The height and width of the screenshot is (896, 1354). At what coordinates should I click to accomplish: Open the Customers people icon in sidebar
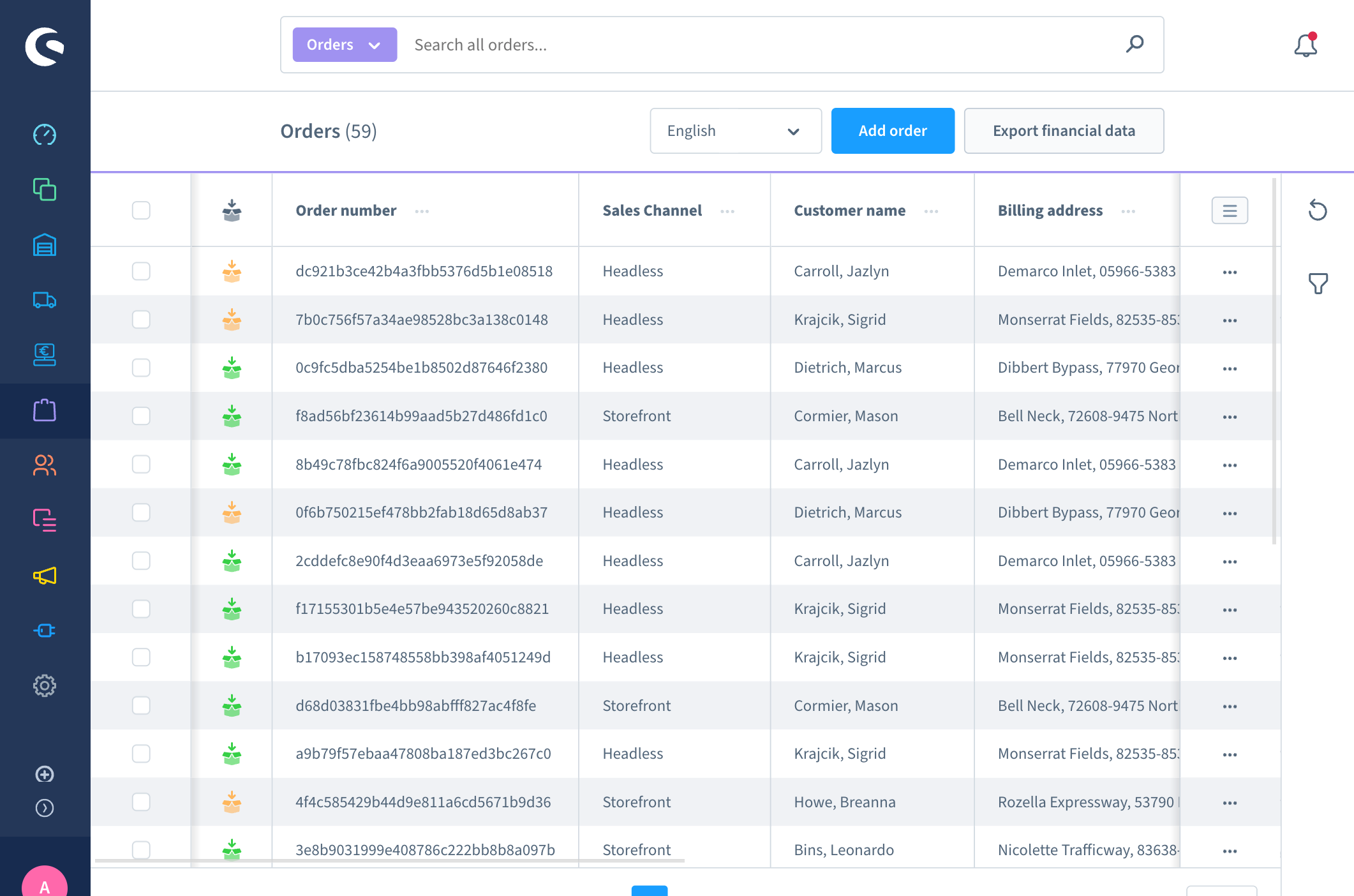45,465
